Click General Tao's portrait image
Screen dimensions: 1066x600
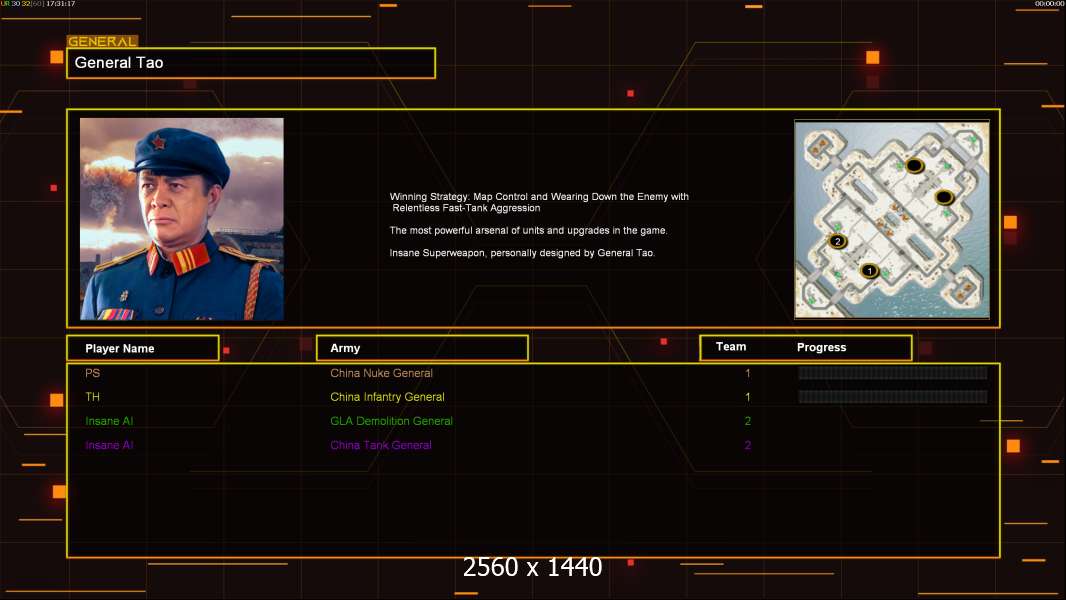[x=182, y=219]
